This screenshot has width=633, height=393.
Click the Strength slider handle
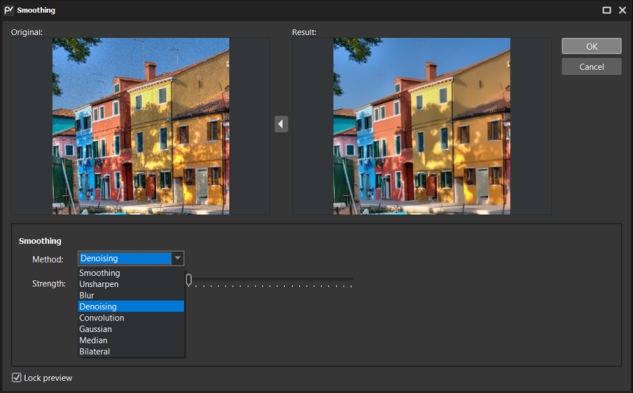click(x=189, y=280)
